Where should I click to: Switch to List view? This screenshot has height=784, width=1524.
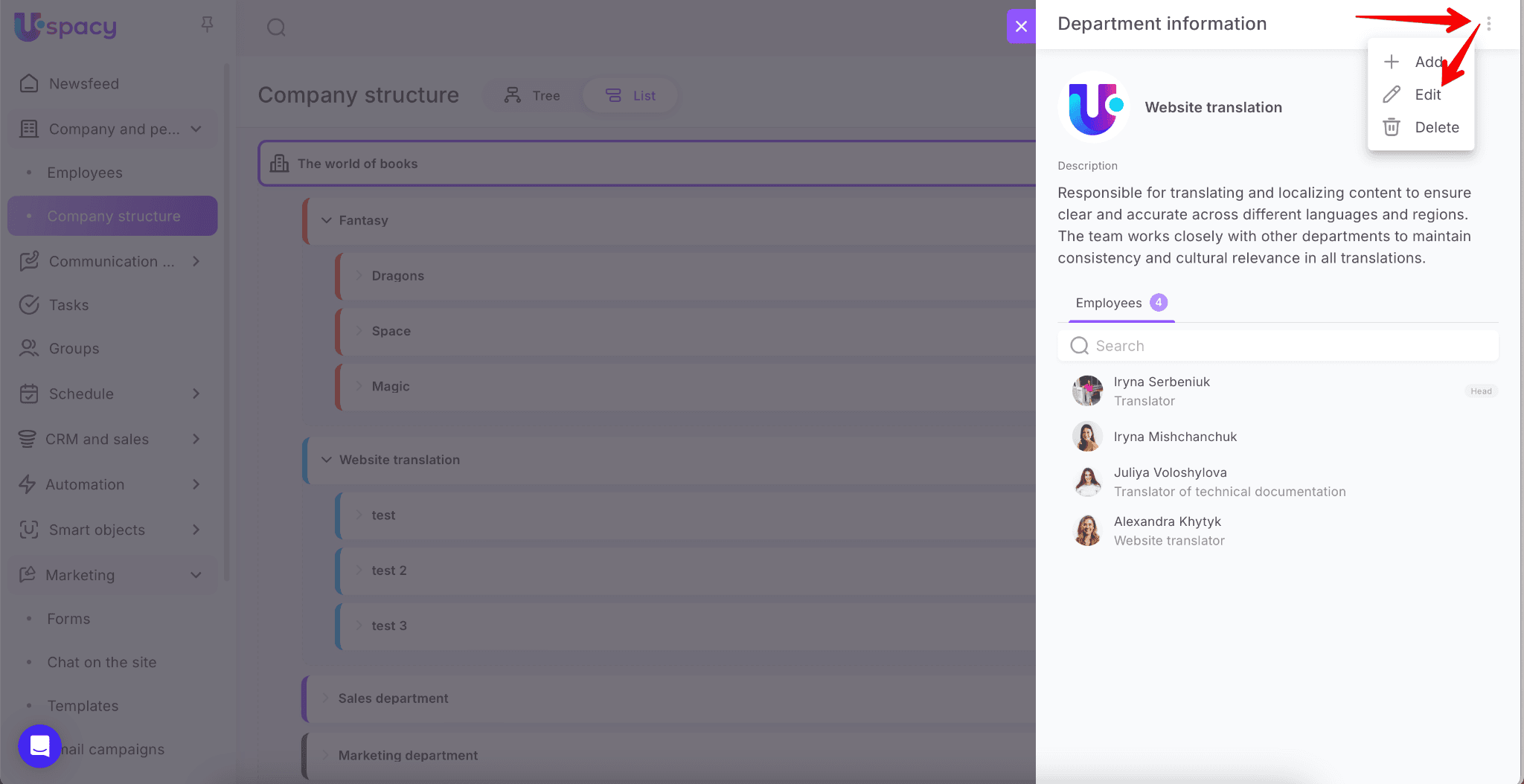tap(630, 96)
